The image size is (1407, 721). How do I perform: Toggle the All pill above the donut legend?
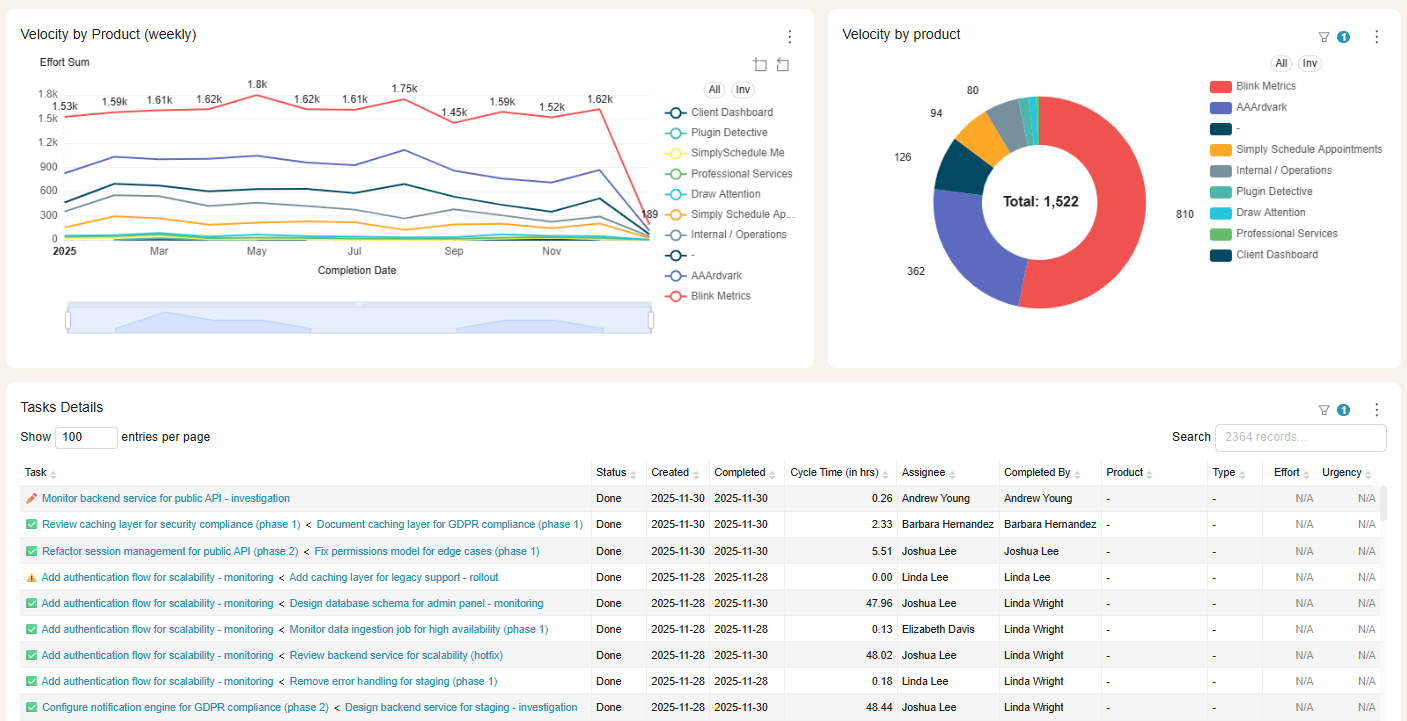coord(1281,63)
